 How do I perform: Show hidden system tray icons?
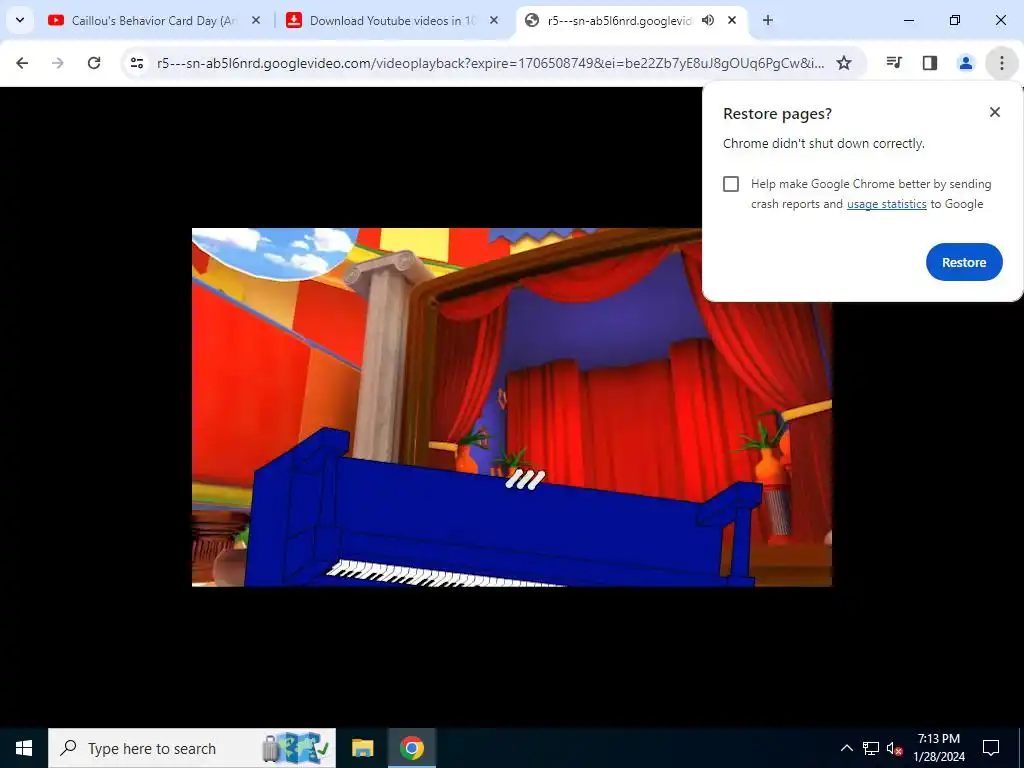(846, 748)
